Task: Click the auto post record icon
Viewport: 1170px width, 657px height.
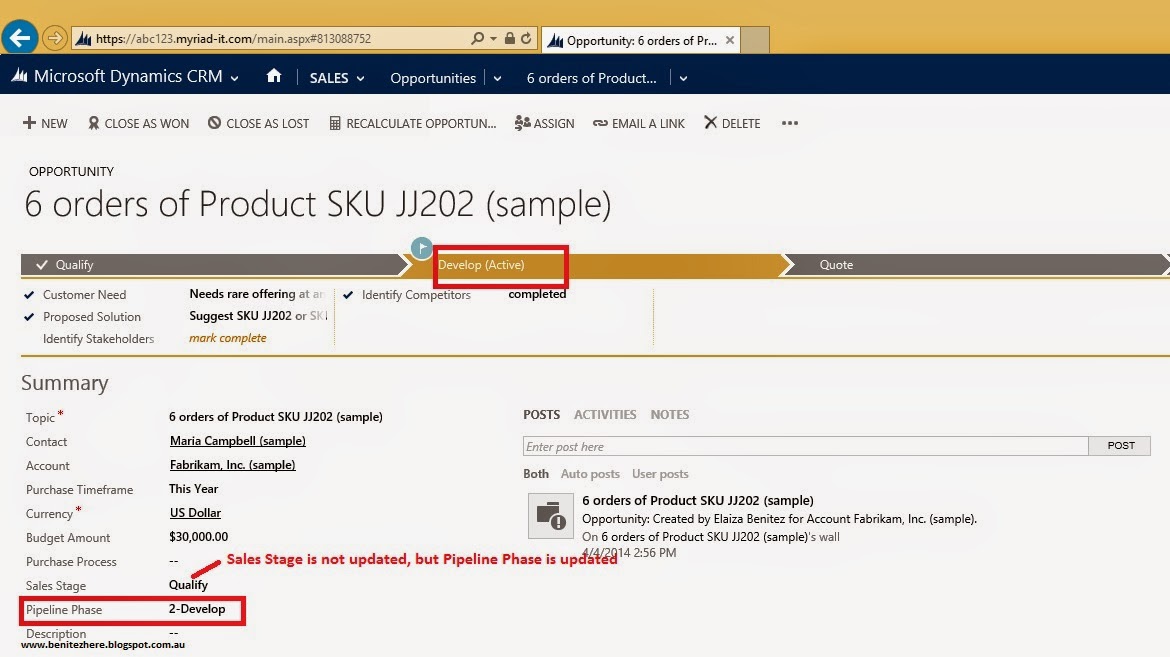Action: [551, 516]
